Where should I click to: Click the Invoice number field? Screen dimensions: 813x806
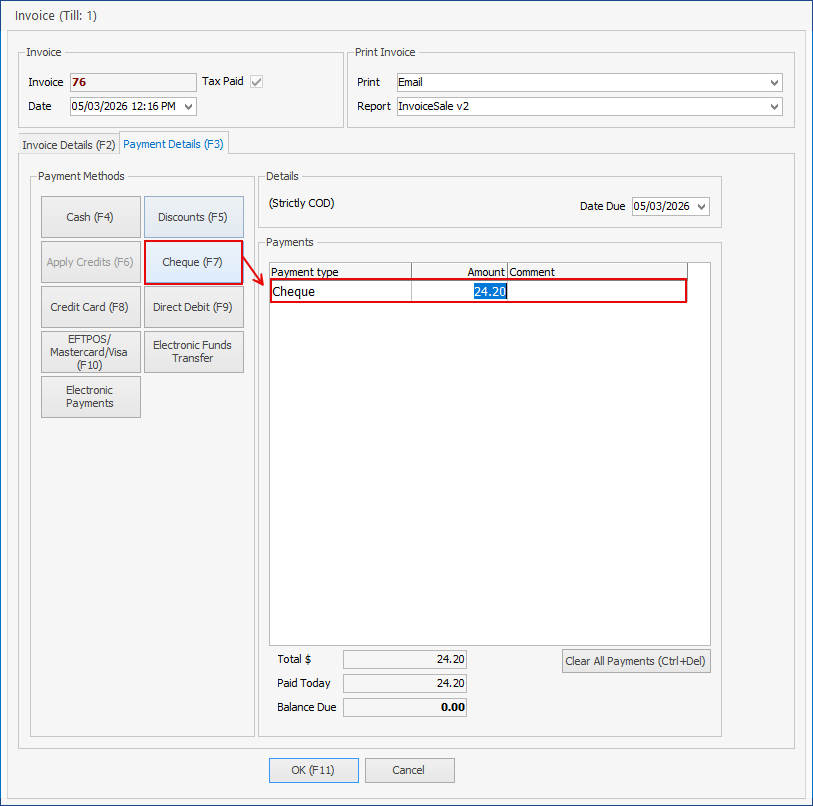tap(133, 82)
